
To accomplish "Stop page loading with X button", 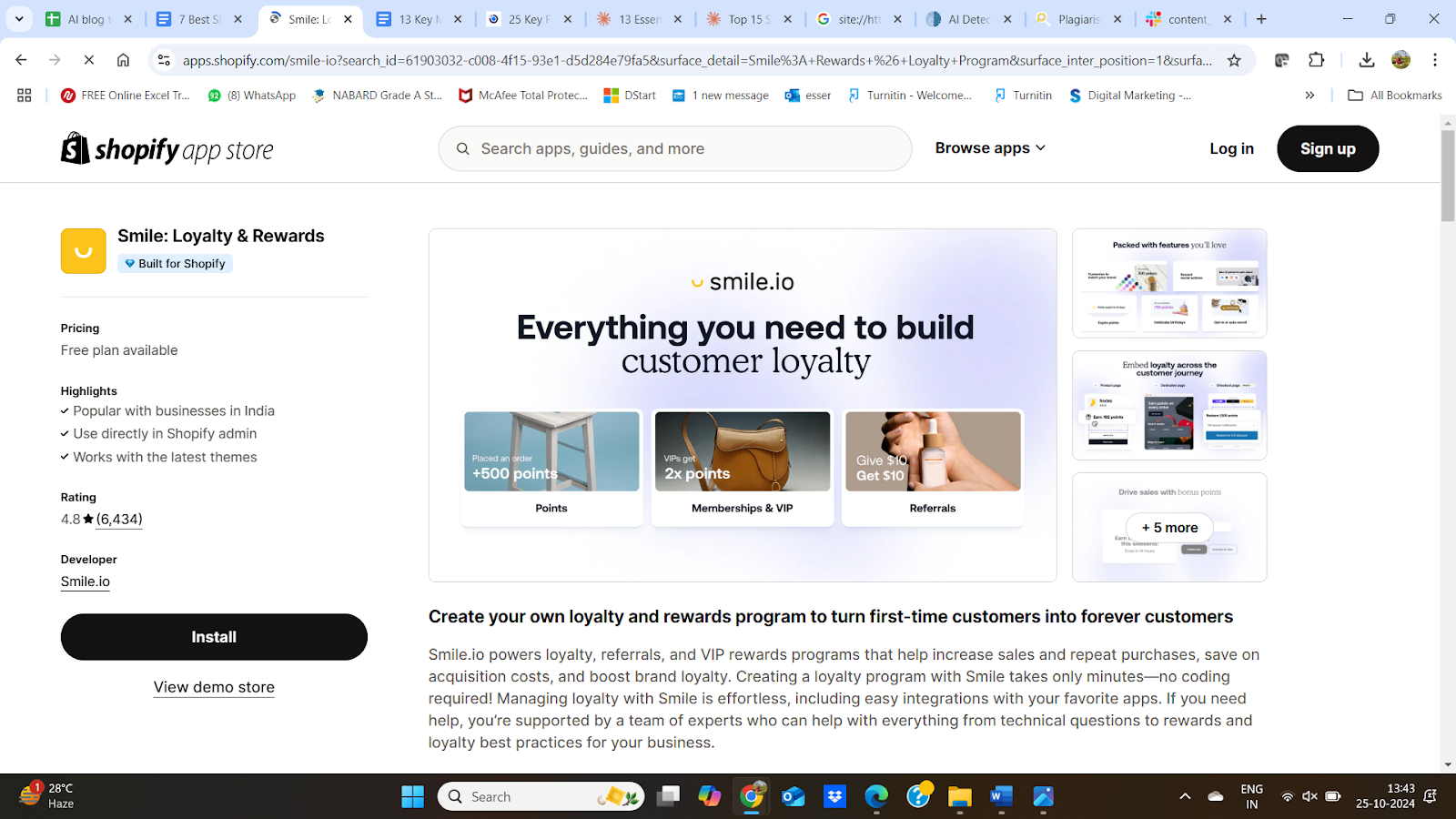I will [88, 60].
